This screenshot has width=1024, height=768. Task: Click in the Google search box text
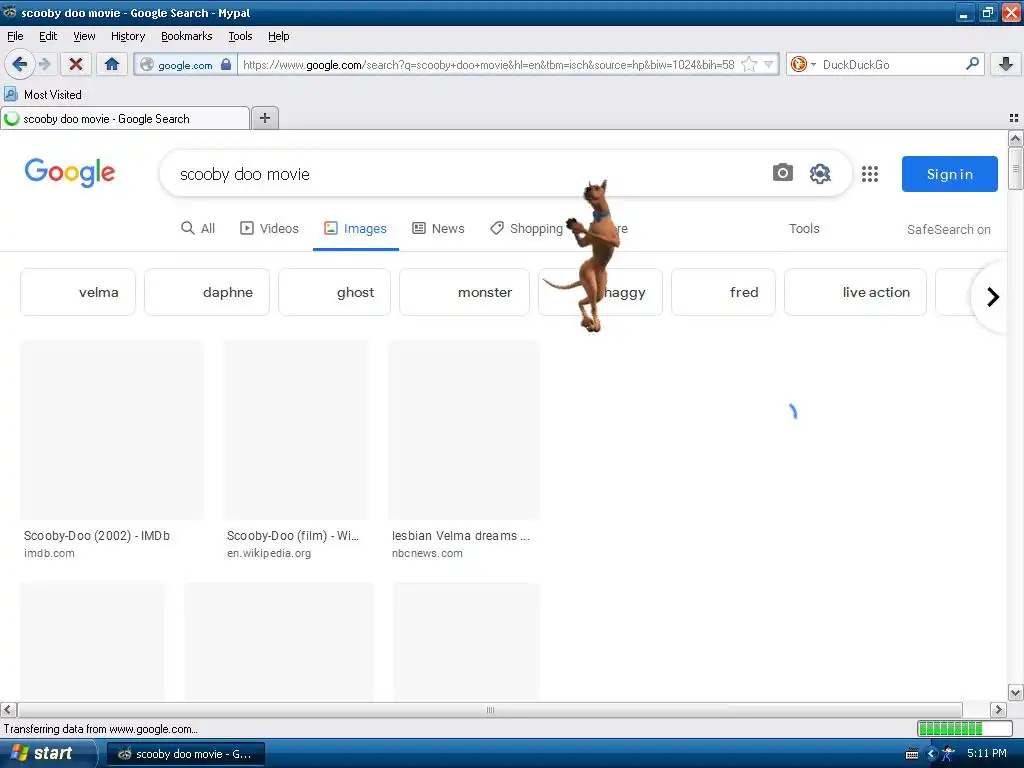tap(245, 174)
